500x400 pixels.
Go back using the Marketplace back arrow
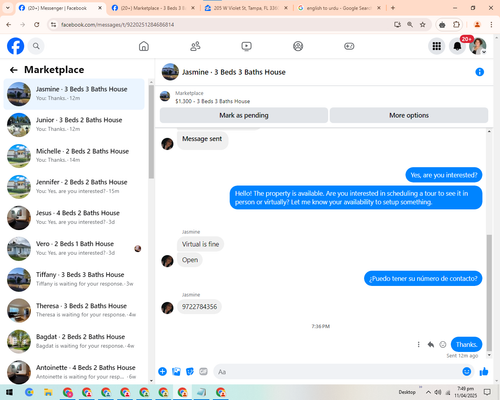14,70
